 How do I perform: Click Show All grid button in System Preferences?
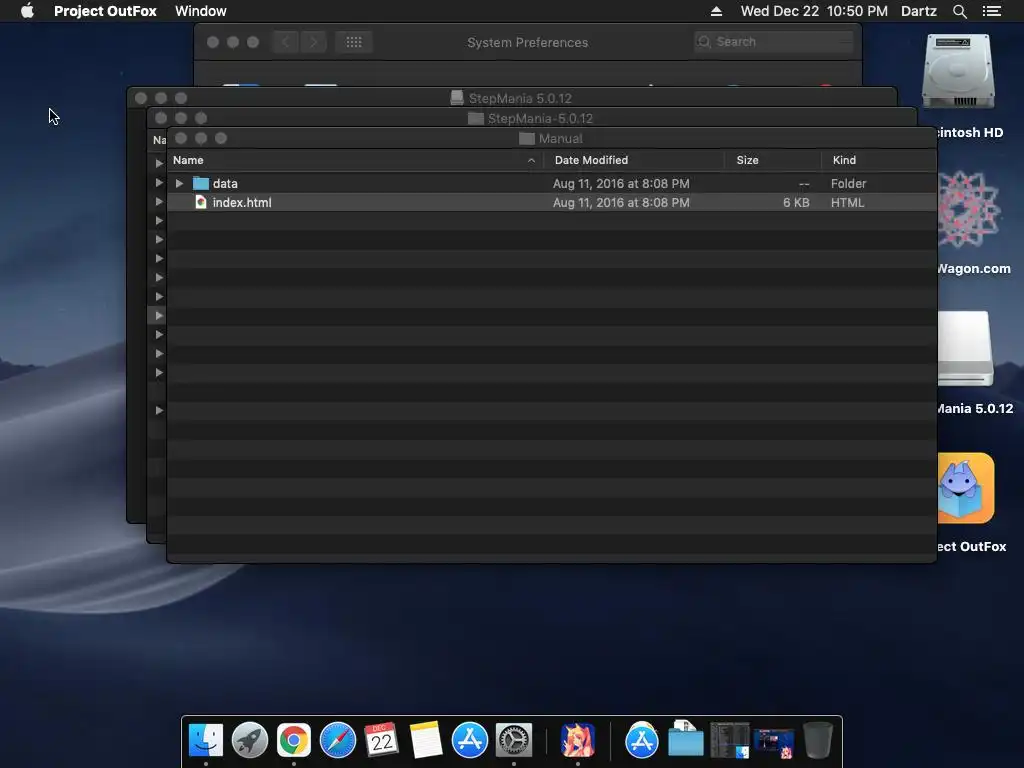(x=354, y=42)
